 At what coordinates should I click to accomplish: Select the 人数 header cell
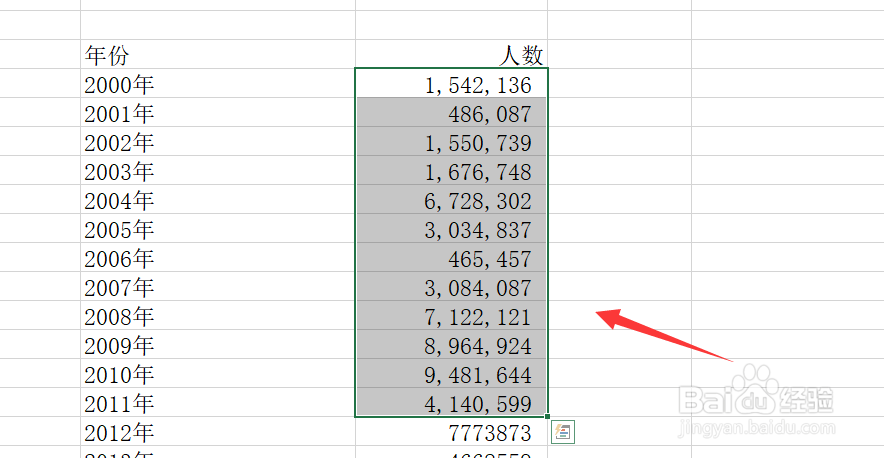pyautogui.click(x=451, y=55)
